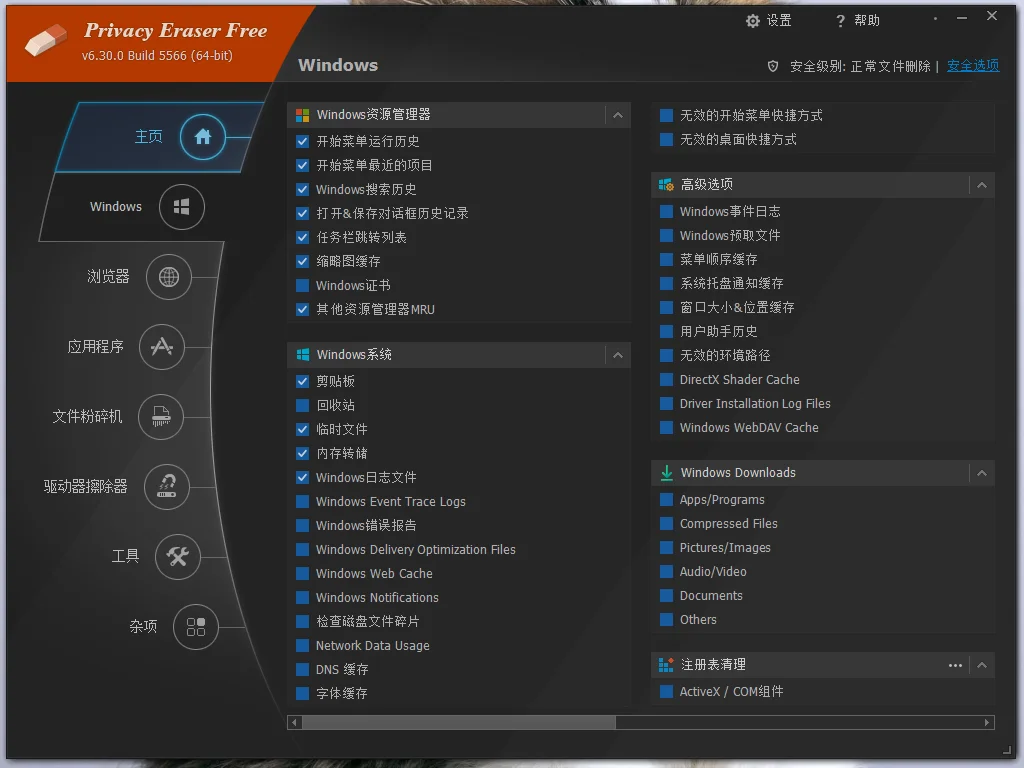Toggle the Windows搜索历史 checkbox
The width and height of the screenshot is (1024, 768).
(302, 189)
